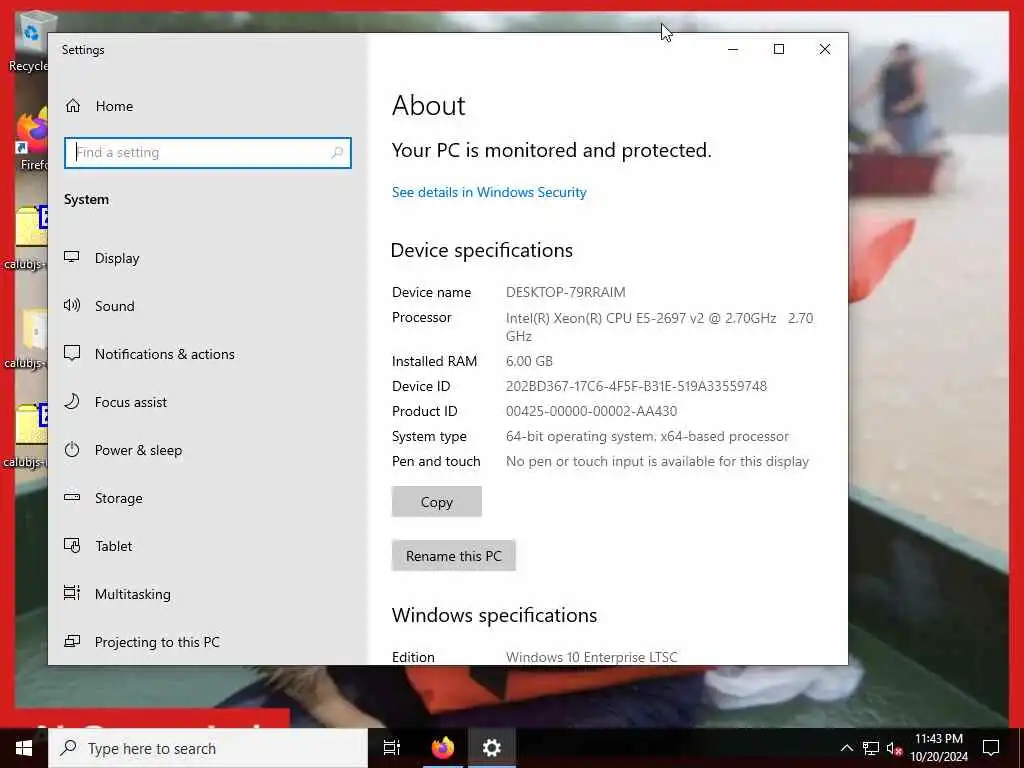This screenshot has width=1024, height=768.
Task: Focus the Find a setting field
Action: [208, 153]
